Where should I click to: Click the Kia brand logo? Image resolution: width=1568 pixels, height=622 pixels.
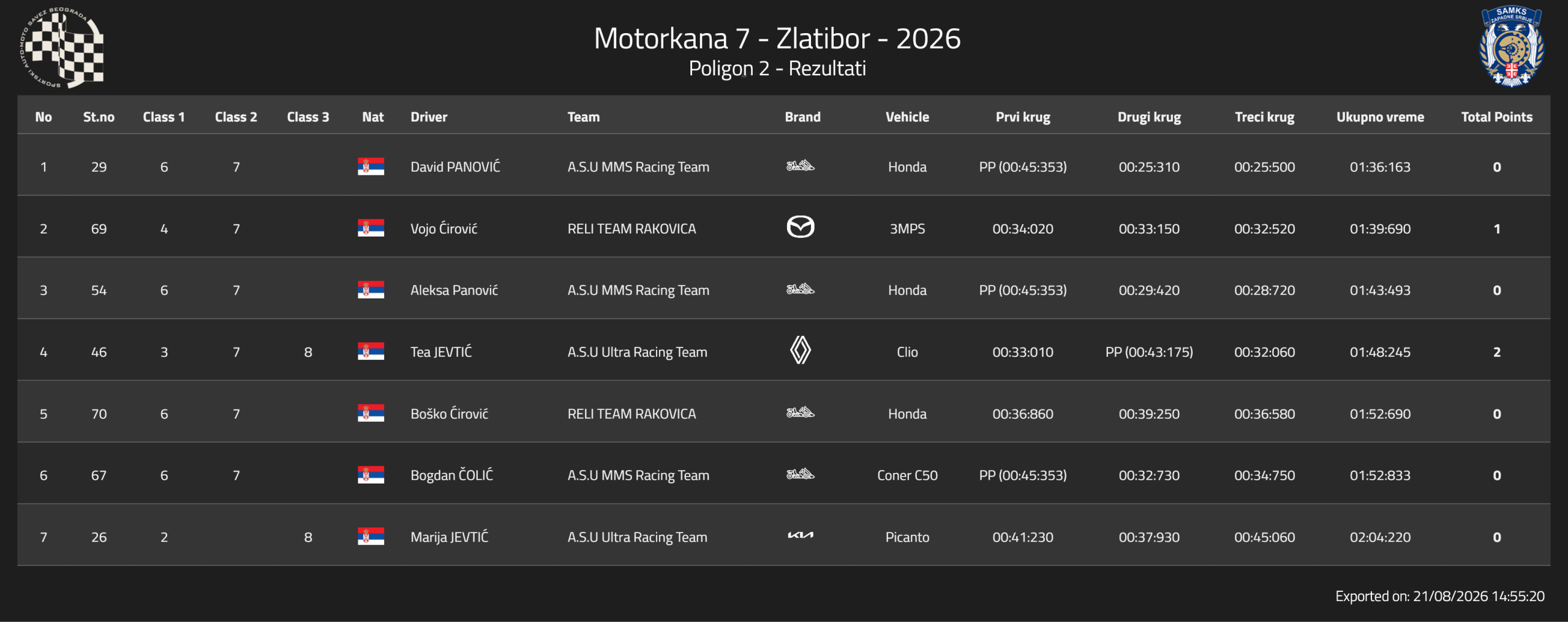(800, 536)
